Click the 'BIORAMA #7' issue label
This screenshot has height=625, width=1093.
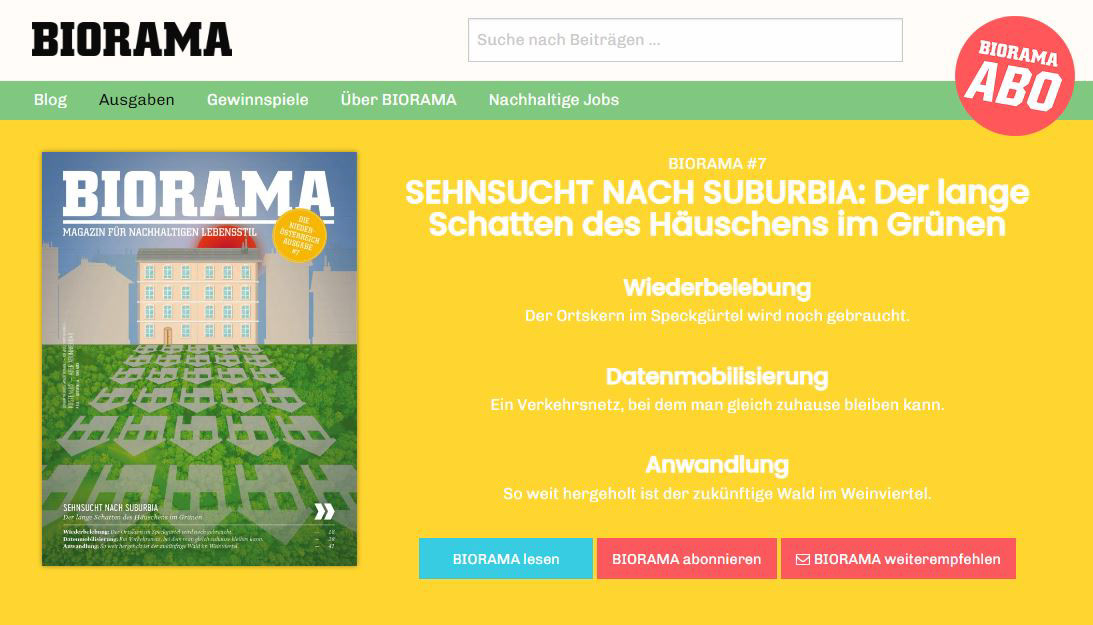717,164
